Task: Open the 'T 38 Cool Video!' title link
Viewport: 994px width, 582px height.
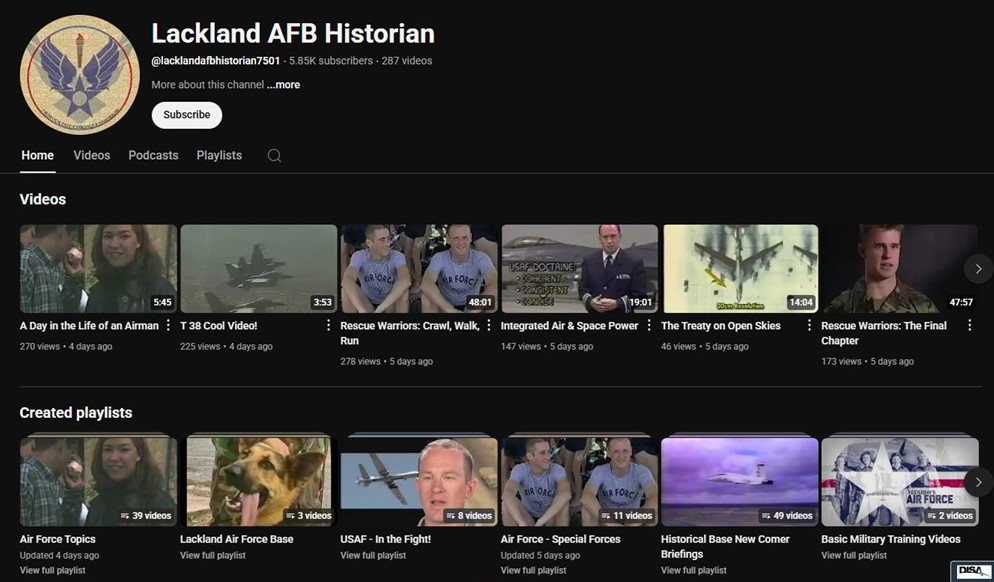Action: [219, 326]
